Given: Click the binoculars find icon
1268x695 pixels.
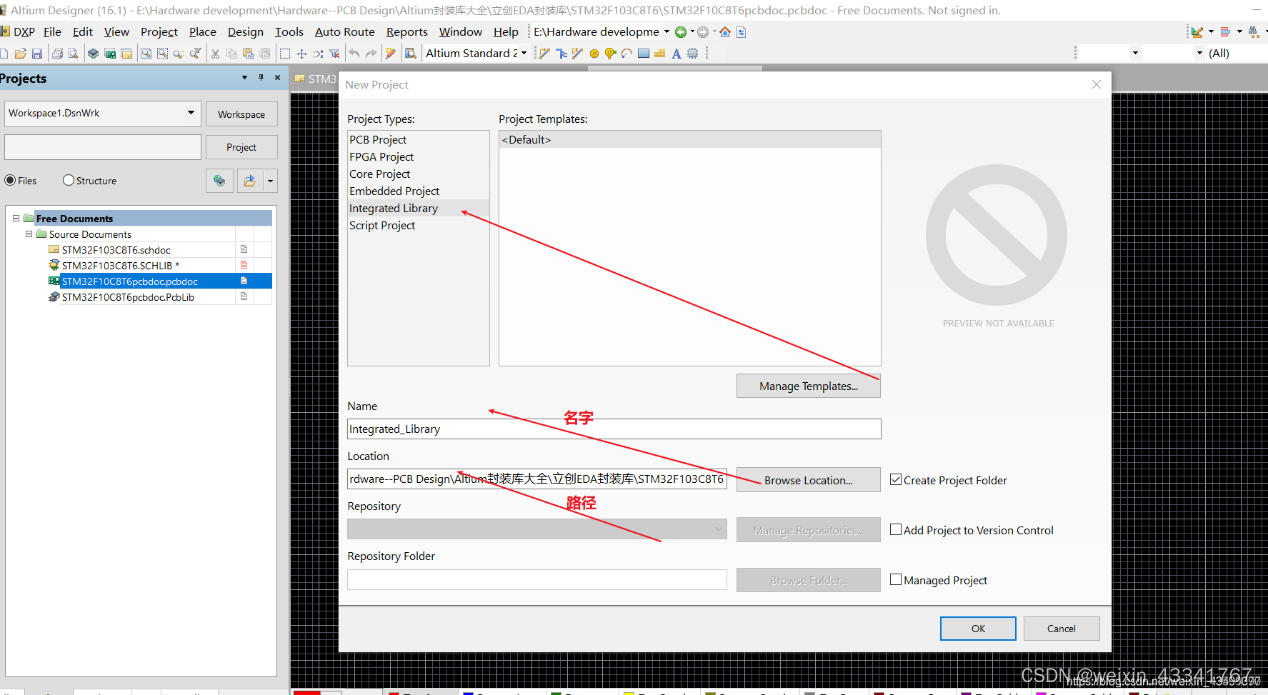Looking at the screenshot, I should coord(1254,32).
